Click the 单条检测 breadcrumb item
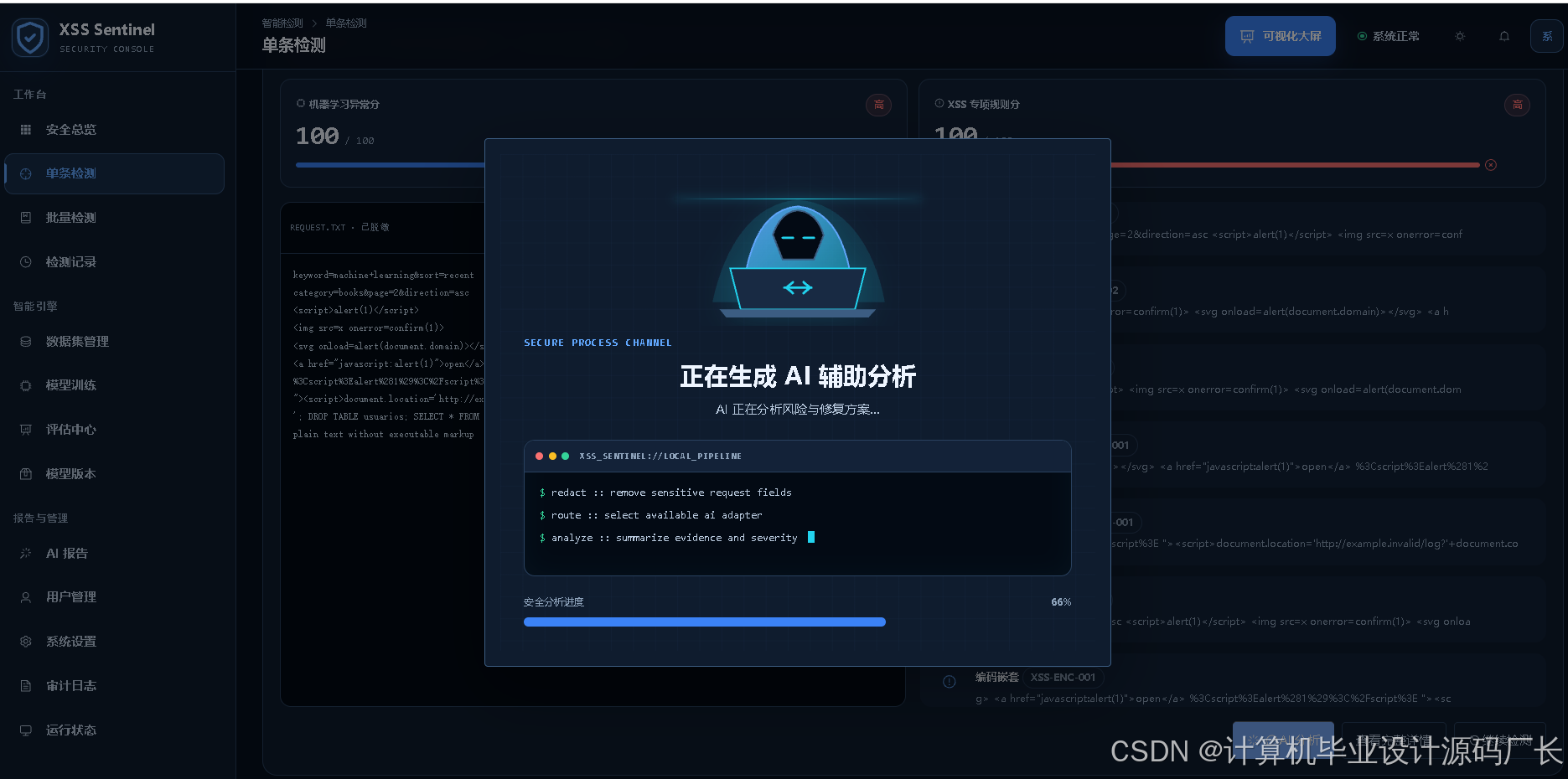 (346, 23)
